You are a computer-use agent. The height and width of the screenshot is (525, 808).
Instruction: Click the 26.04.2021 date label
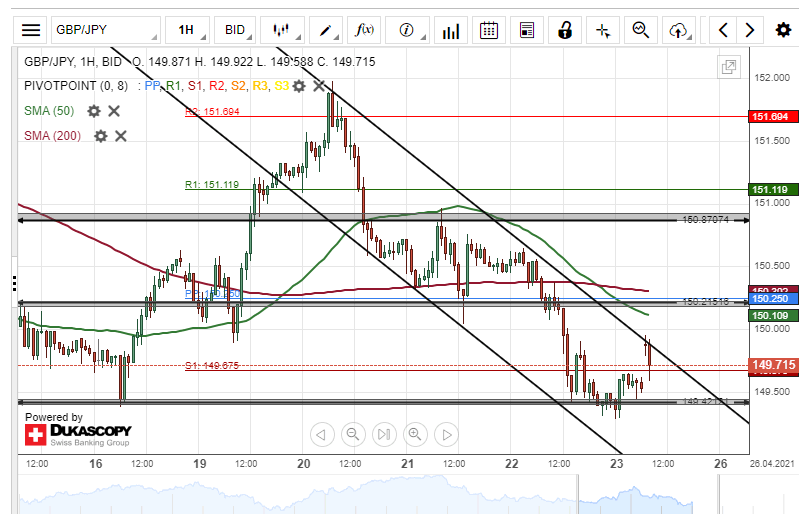pyautogui.click(x=772, y=464)
